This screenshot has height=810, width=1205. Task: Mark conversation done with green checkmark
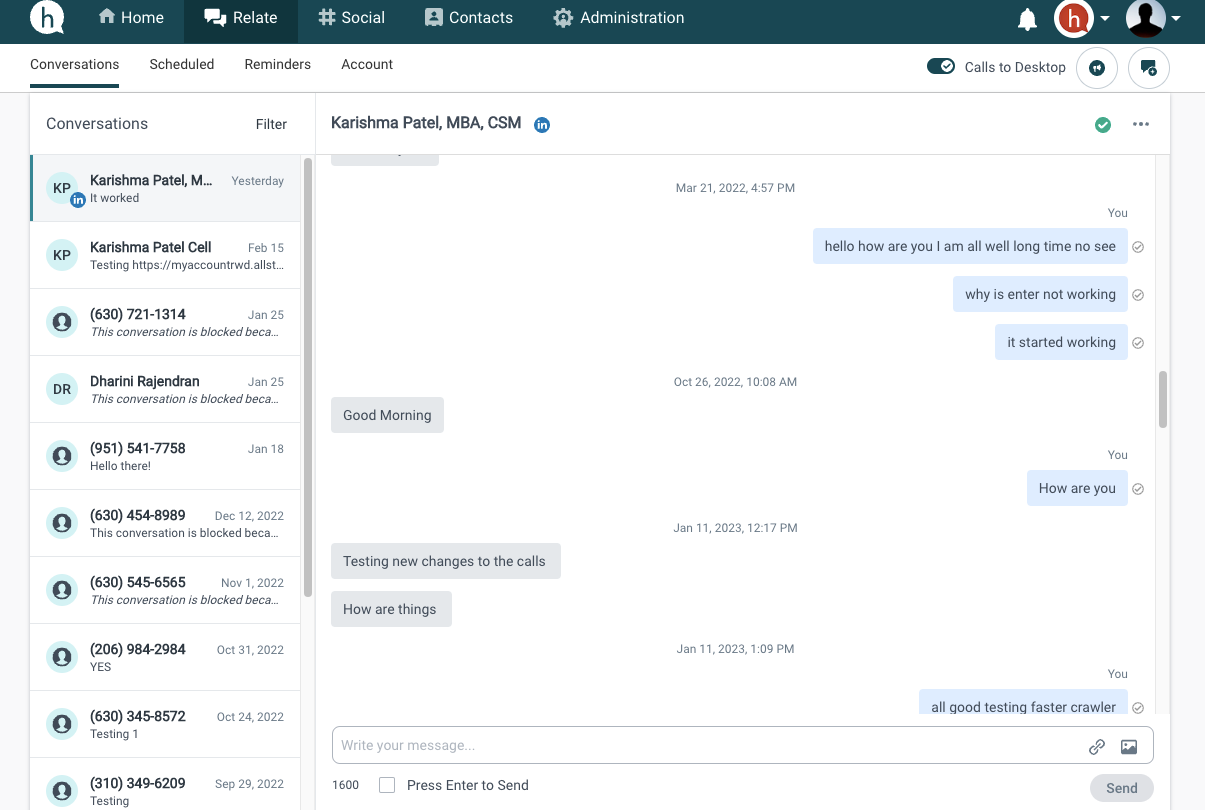[1103, 125]
